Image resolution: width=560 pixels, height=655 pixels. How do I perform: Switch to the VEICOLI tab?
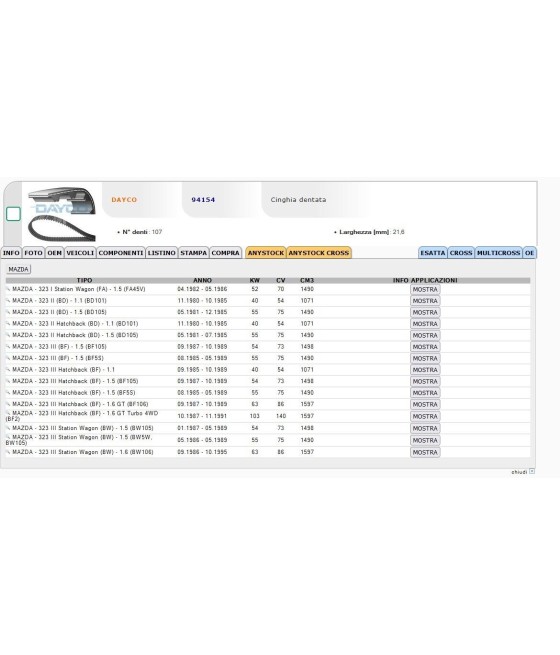click(80, 253)
